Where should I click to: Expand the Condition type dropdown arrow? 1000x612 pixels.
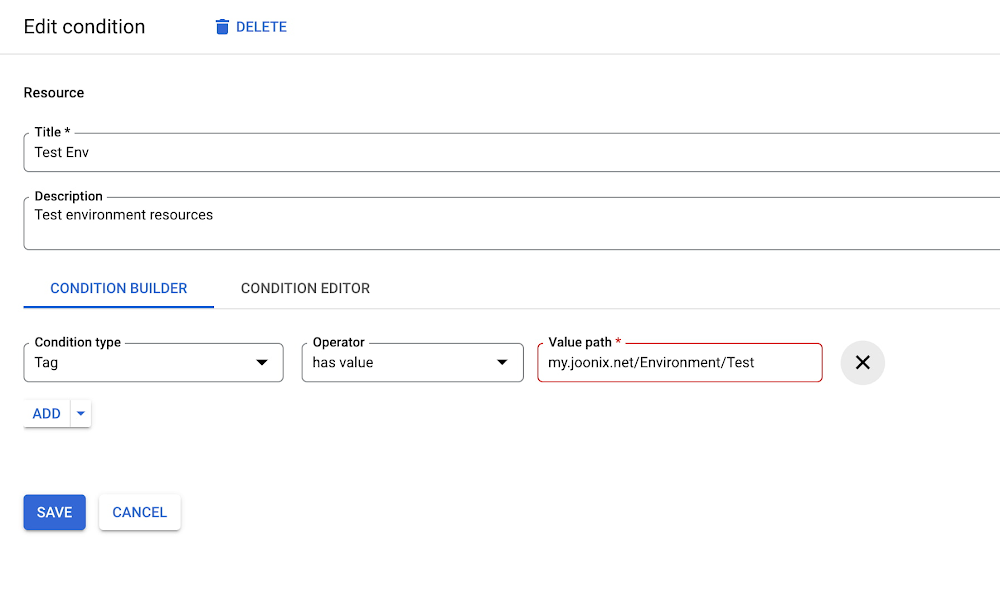click(262, 363)
